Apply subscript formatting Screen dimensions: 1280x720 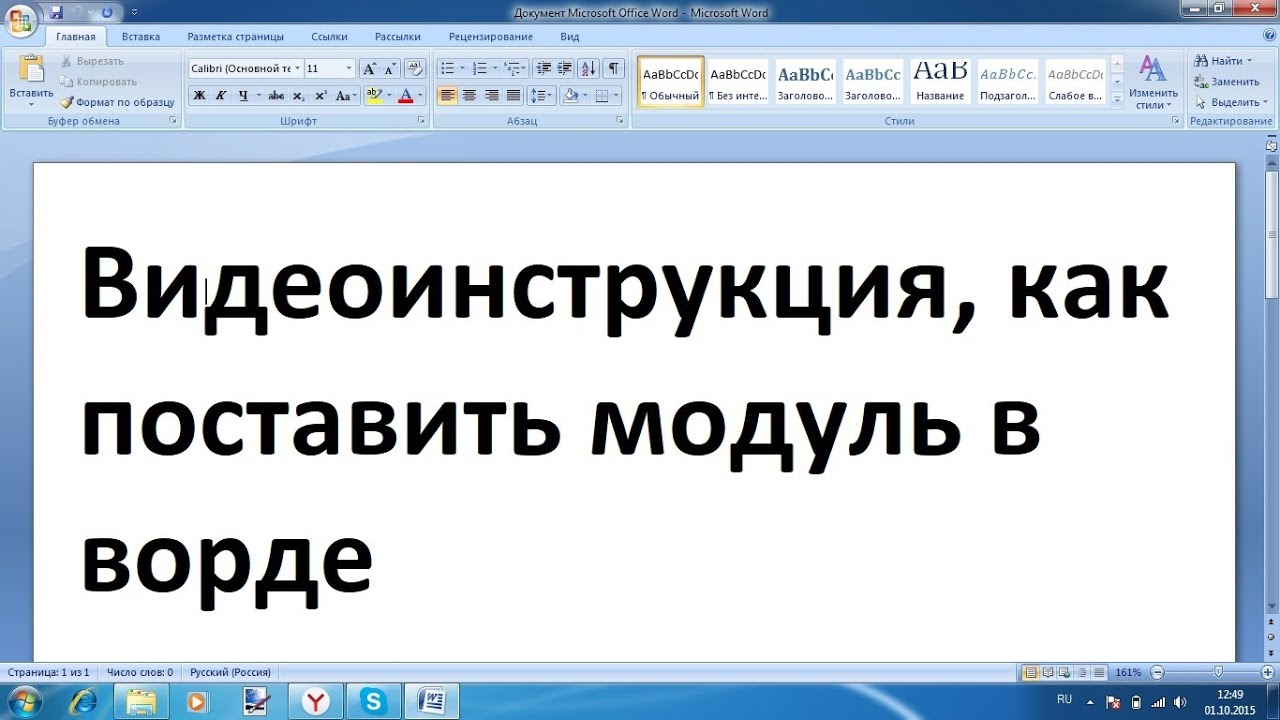299,96
